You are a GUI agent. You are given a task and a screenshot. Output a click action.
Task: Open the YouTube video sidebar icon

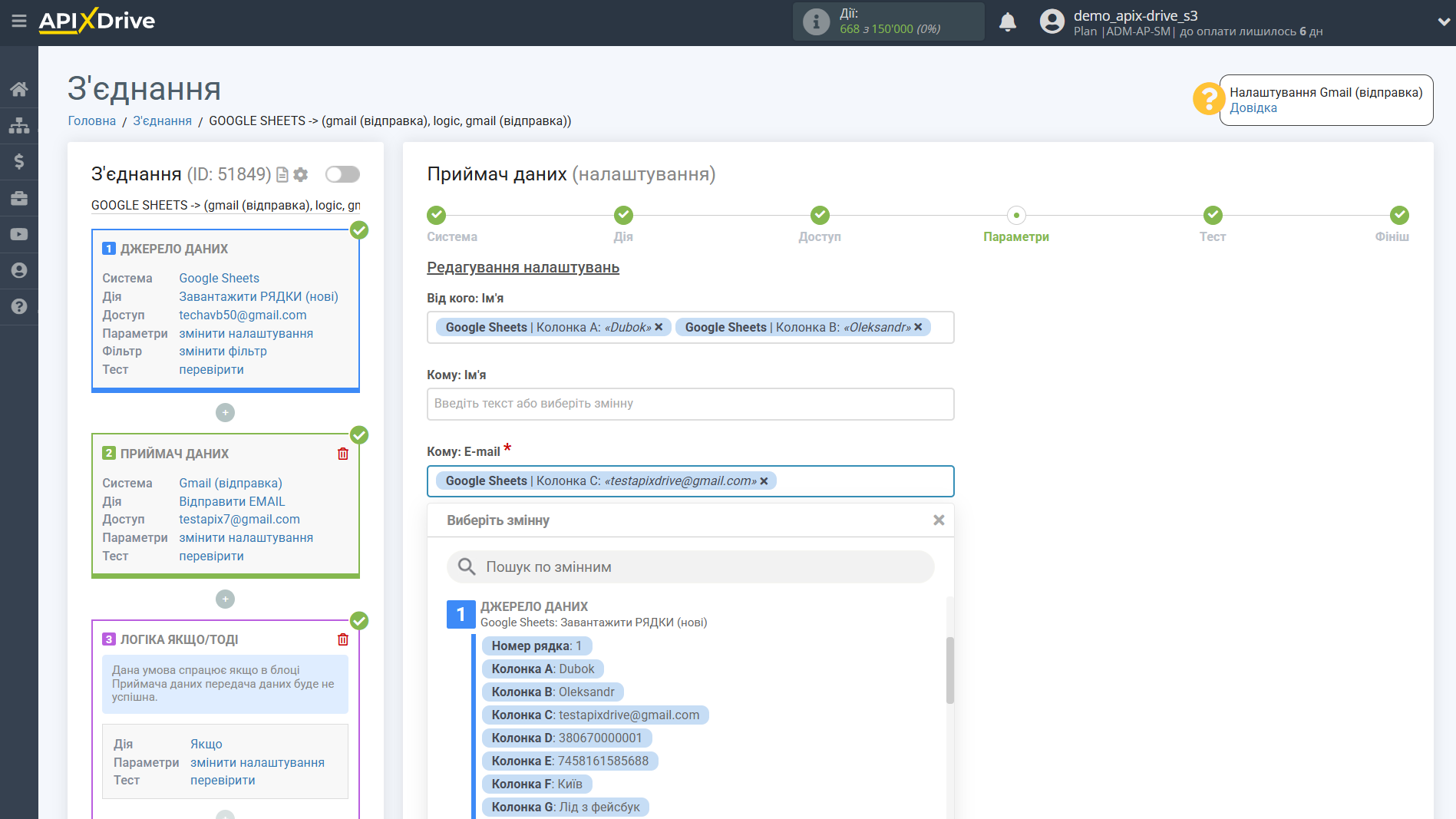point(19,234)
